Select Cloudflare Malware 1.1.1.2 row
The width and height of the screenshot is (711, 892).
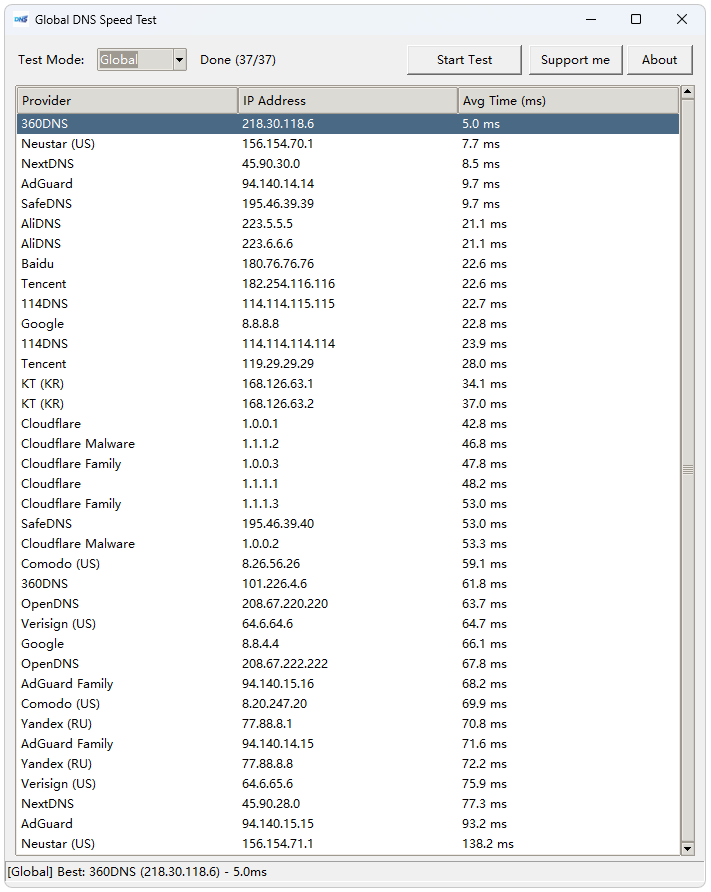pos(348,444)
